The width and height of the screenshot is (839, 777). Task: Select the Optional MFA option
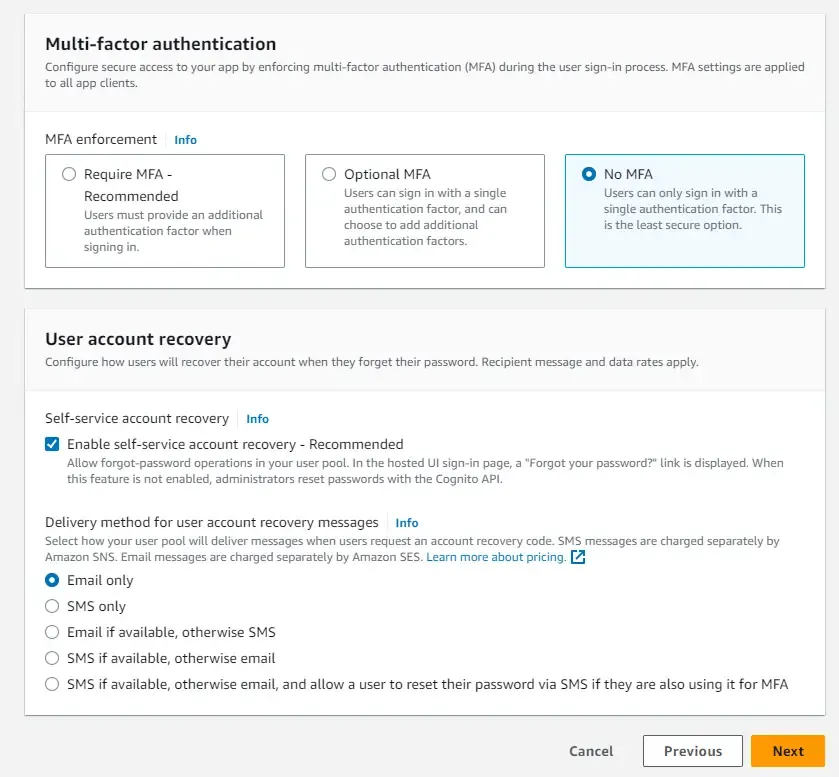tap(329, 173)
